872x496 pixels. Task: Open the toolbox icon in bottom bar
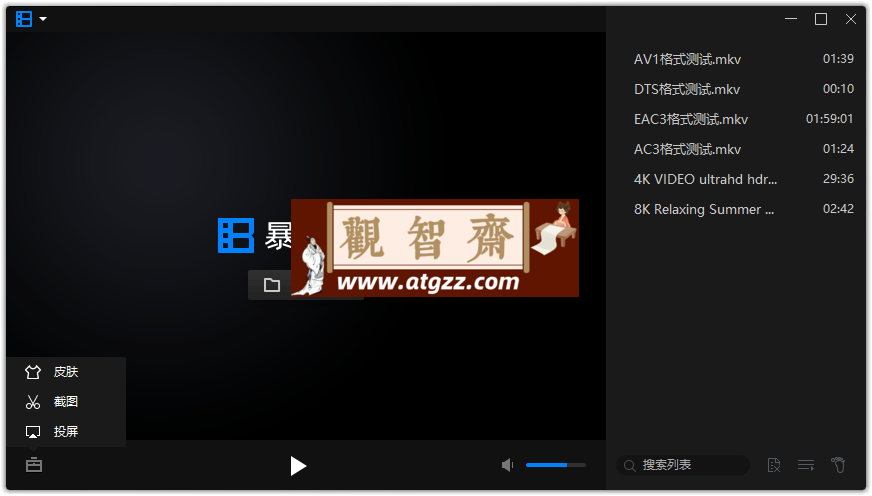click(x=34, y=464)
